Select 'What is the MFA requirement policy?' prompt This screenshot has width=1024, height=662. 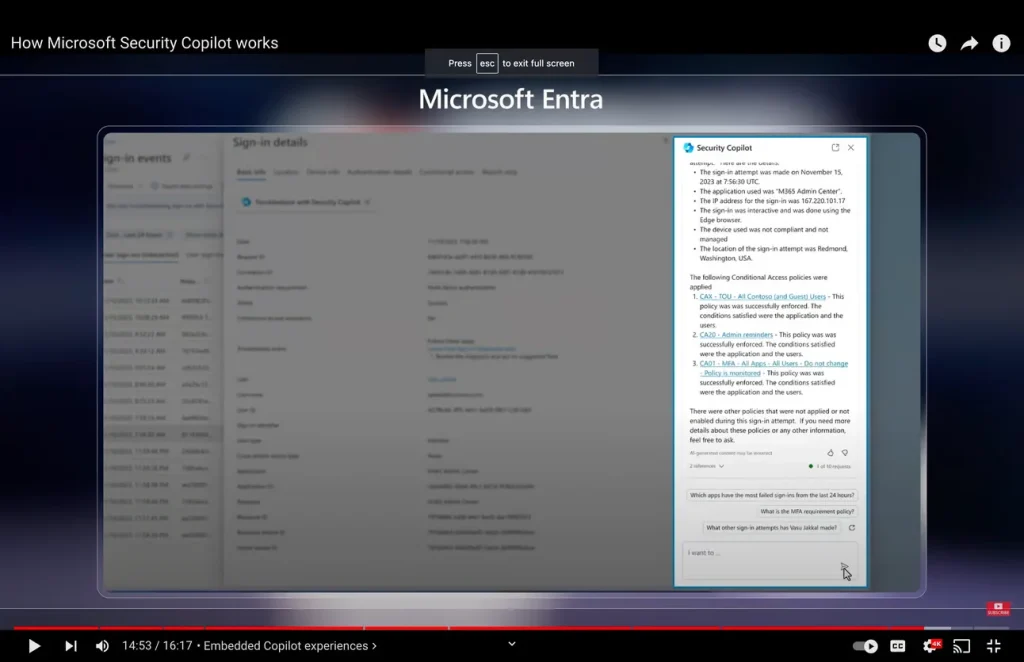point(807,511)
